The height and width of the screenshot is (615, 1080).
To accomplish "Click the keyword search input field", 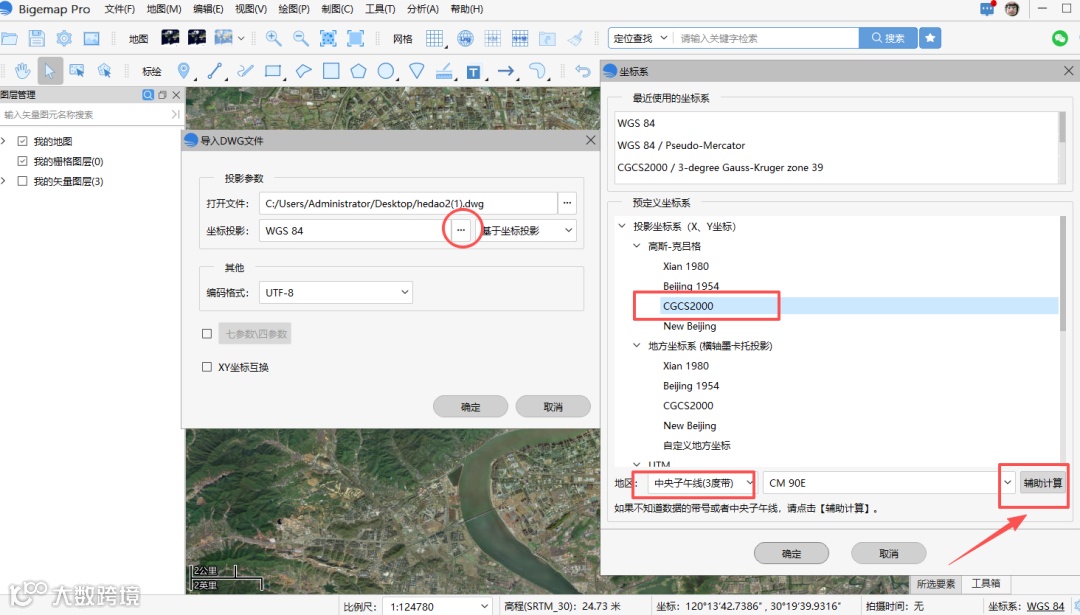I will pyautogui.click(x=766, y=38).
